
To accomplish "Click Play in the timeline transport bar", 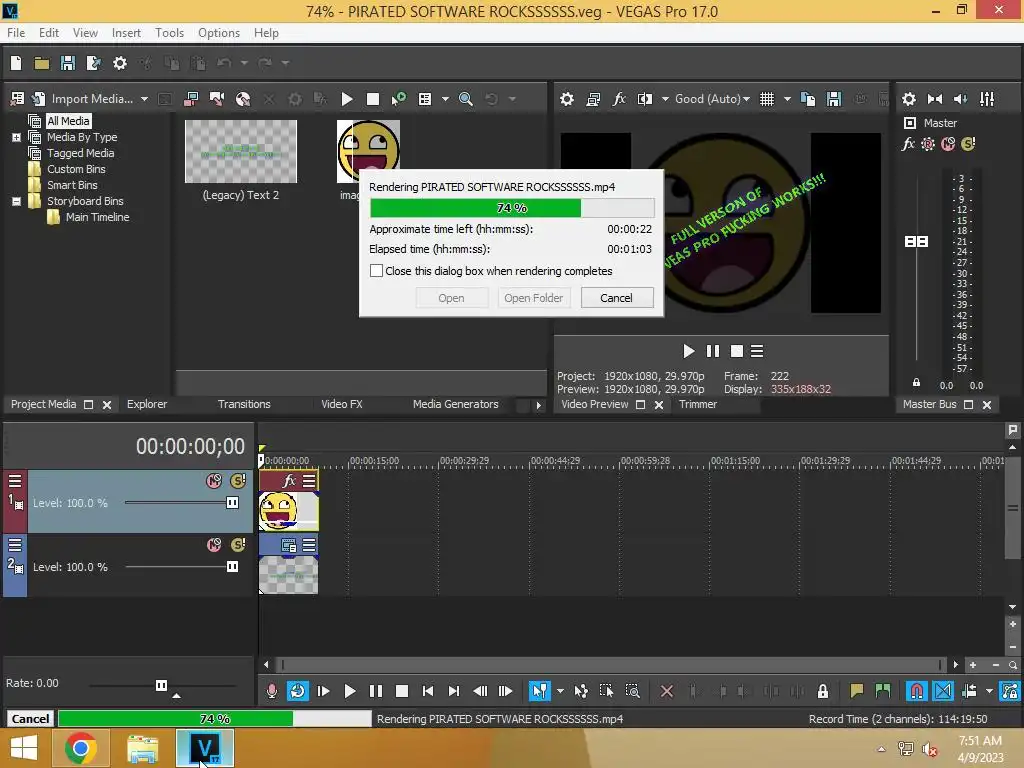I will click(349, 691).
